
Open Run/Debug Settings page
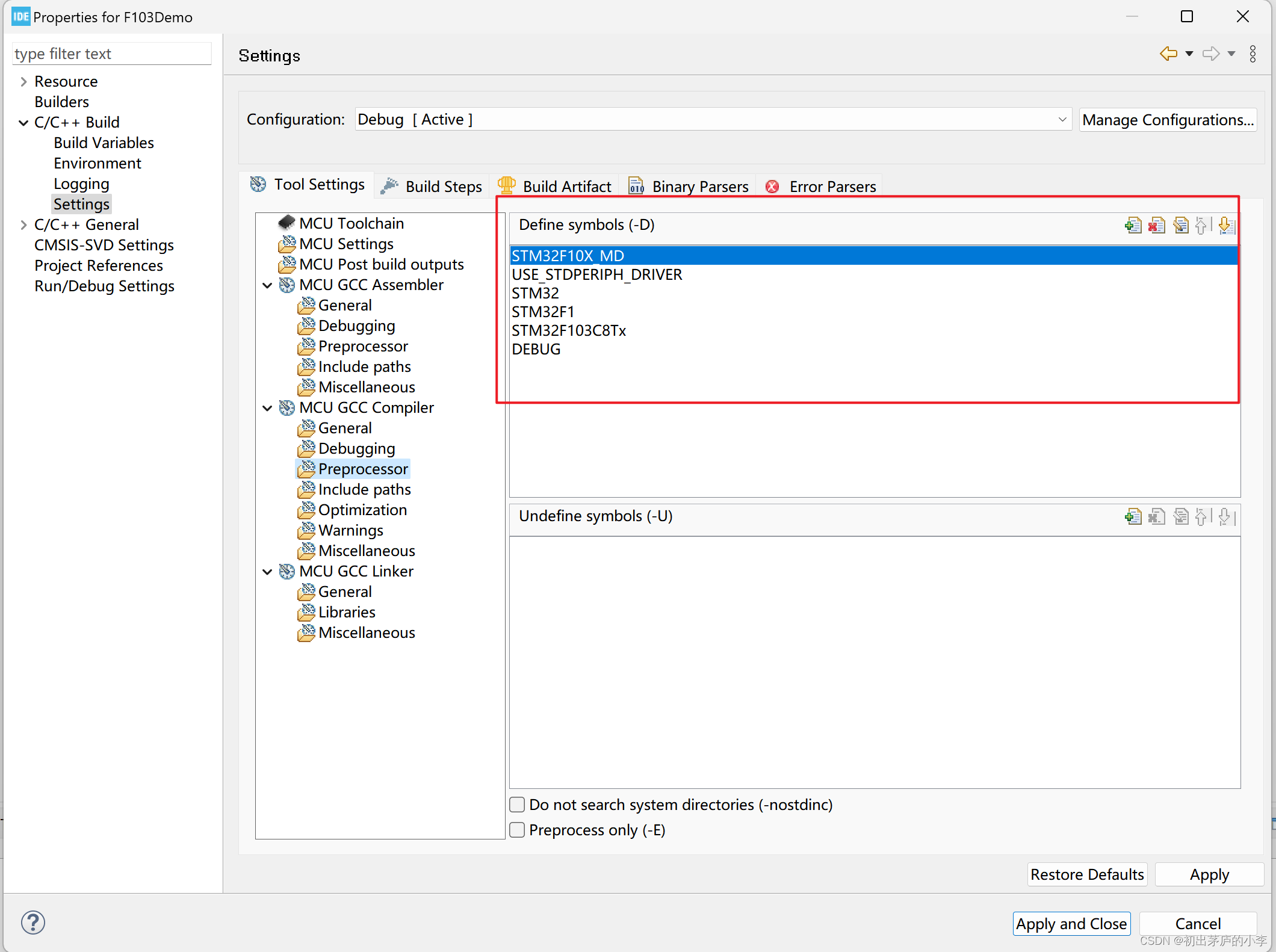coord(104,286)
